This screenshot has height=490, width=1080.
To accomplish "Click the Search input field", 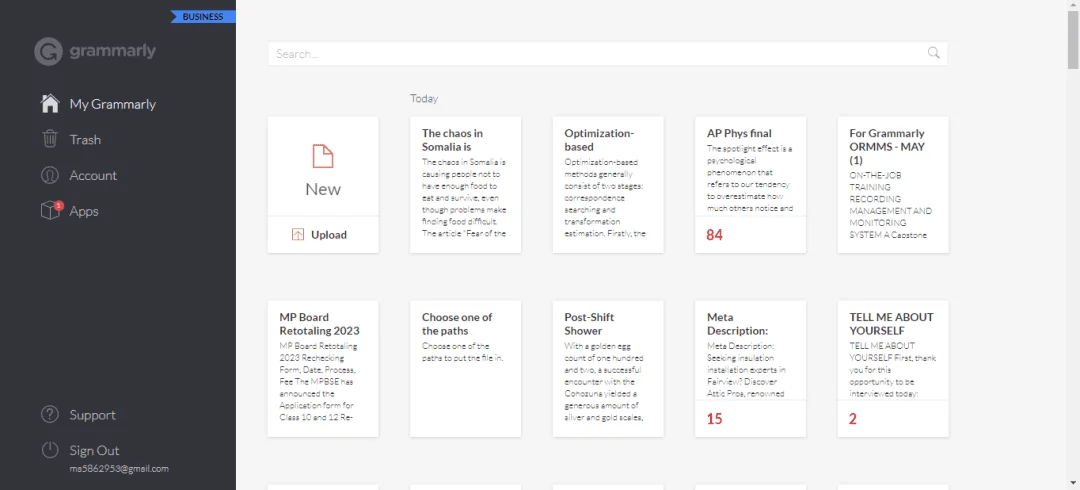I will [x=608, y=54].
